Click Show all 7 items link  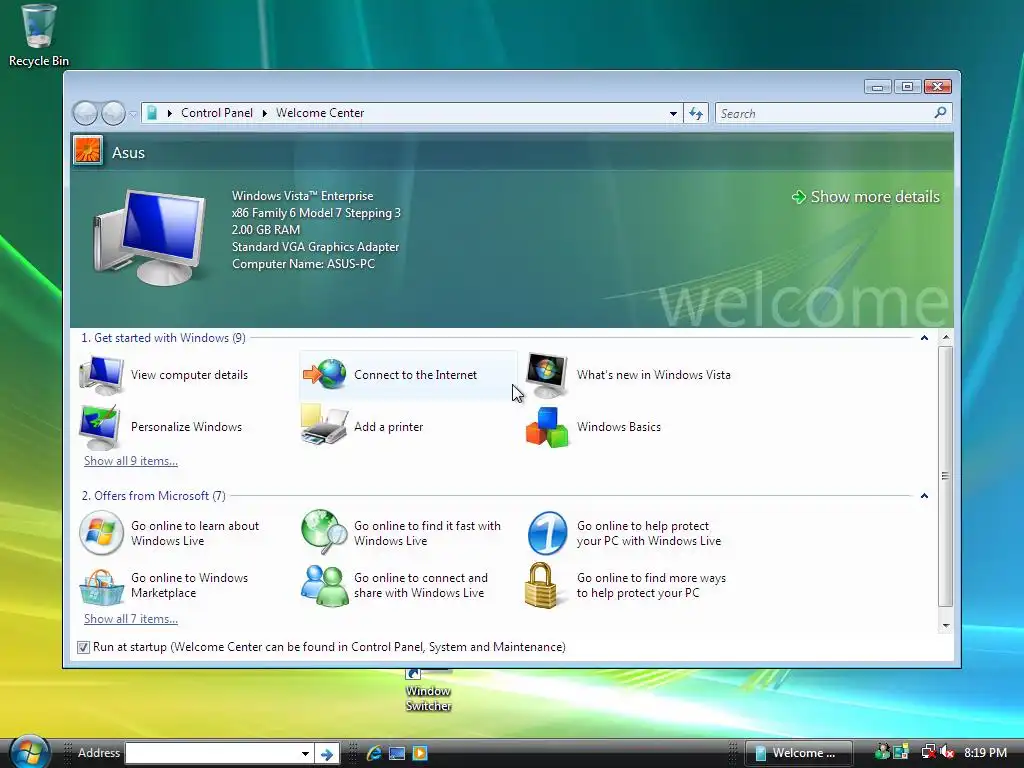pos(131,619)
